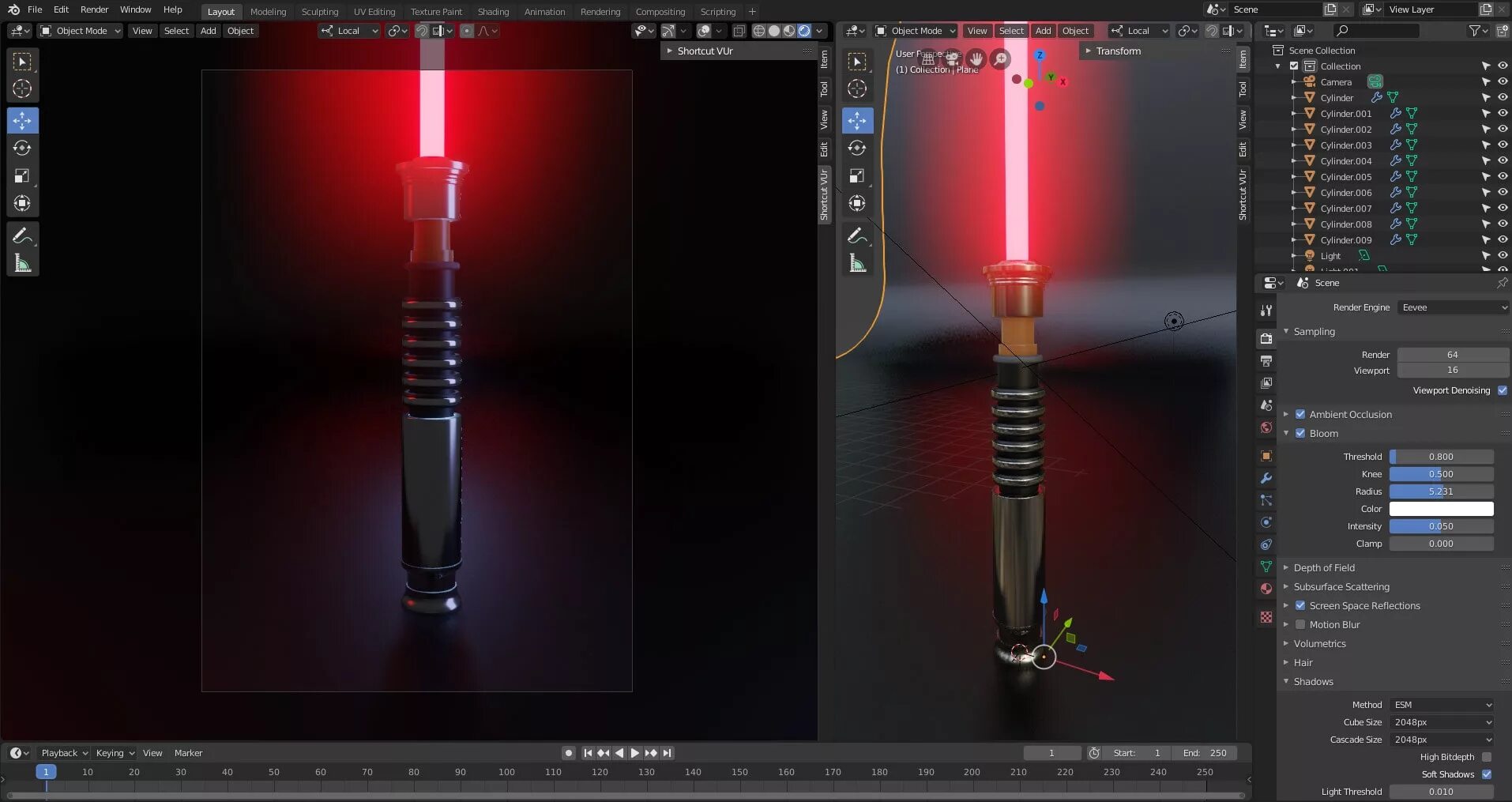Toggle the Screen Space Reflections checkbox

point(1300,605)
